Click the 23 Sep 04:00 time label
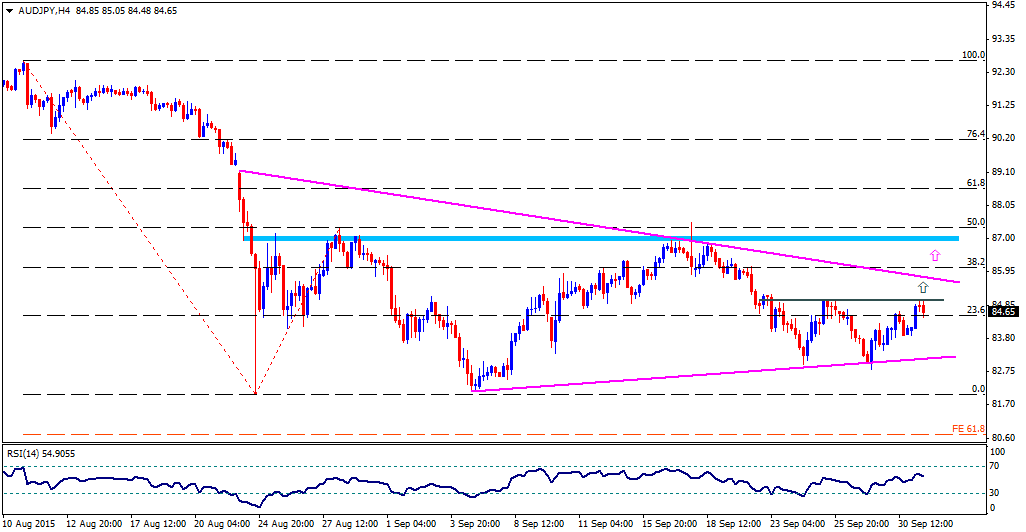 tap(799, 524)
